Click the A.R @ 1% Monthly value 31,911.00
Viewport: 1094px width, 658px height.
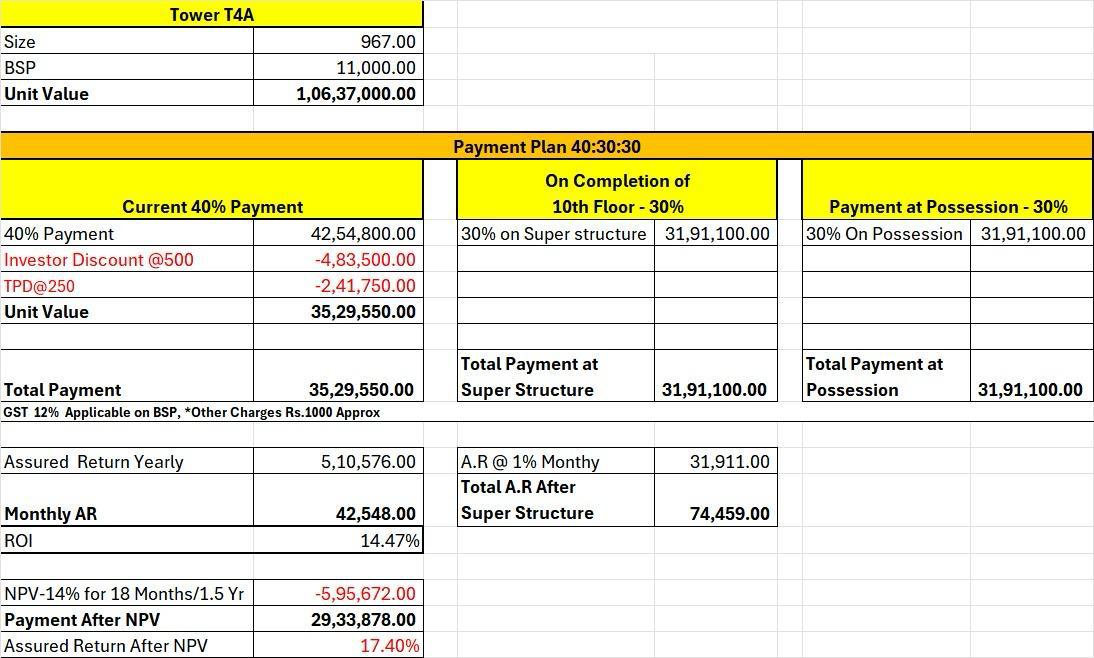coord(716,462)
